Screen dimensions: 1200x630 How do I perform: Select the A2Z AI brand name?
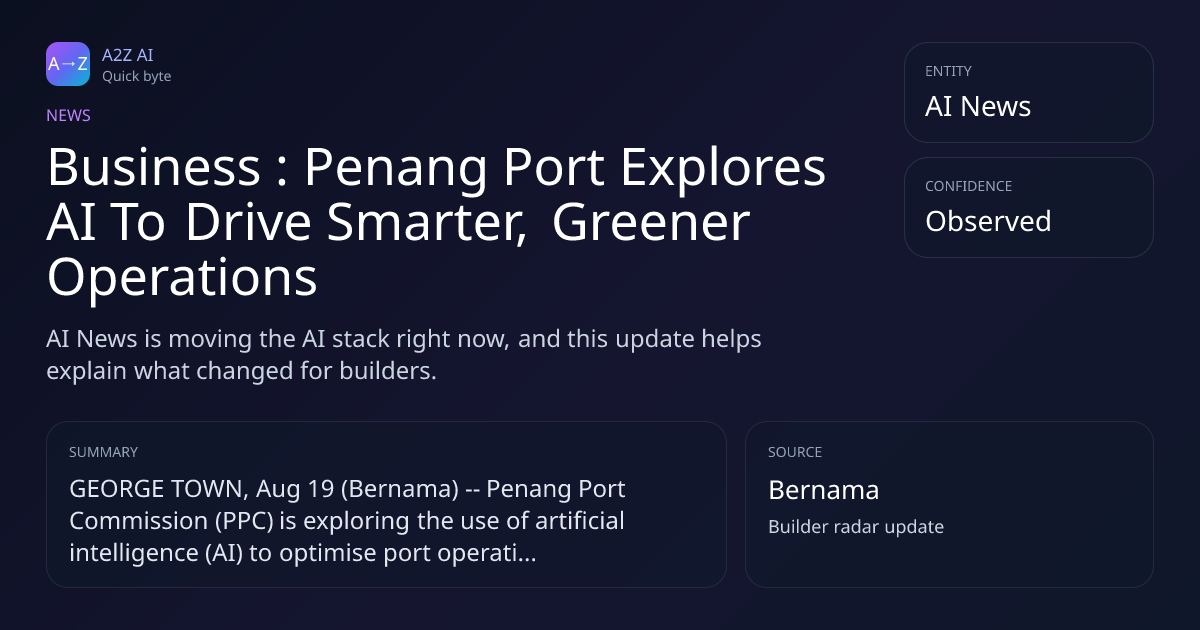(x=127, y=55)
